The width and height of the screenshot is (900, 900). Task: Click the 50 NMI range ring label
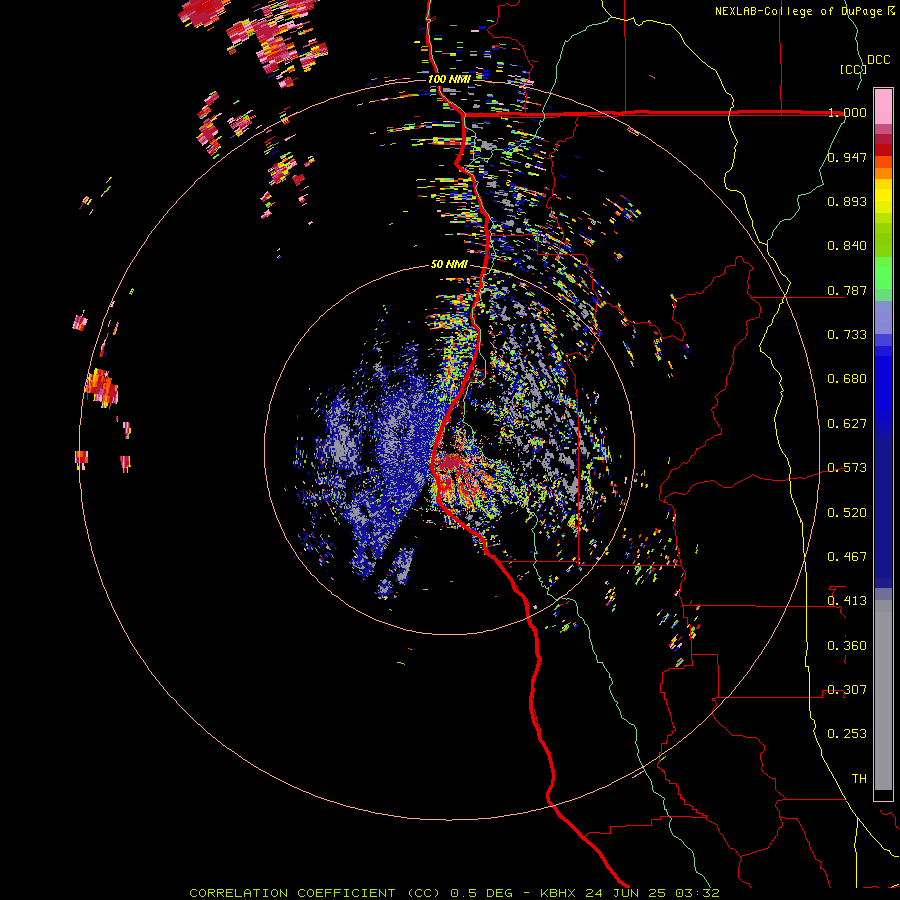point(449,264)
